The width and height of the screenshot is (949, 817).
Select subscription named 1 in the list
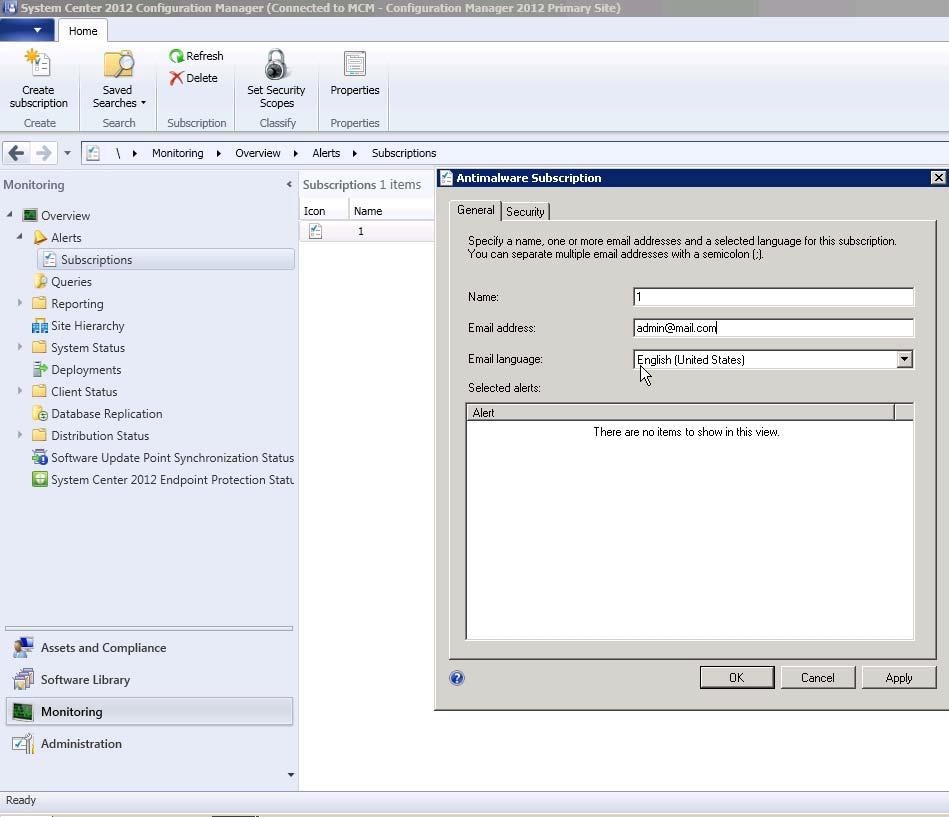(367, 231)
